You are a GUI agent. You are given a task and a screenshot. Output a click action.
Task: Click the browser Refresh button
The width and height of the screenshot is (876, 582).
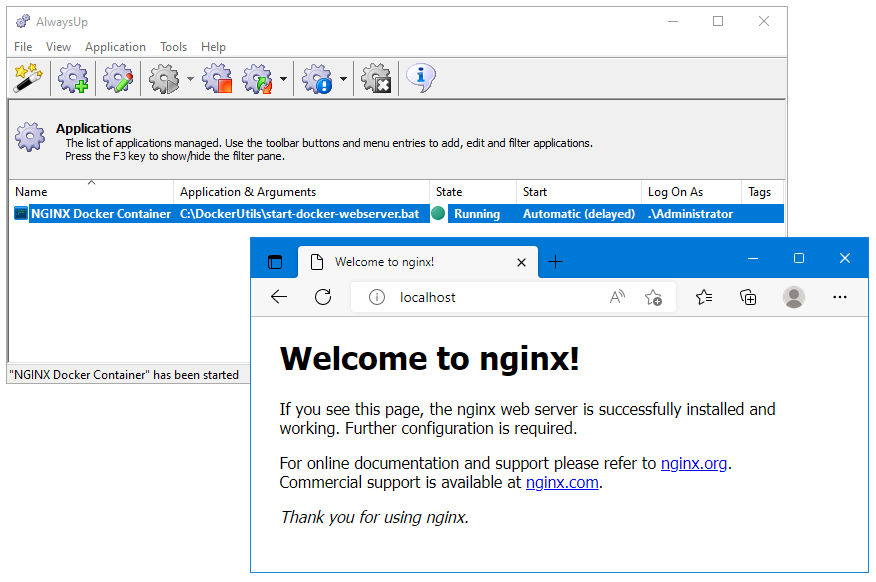tap(323, 297)
